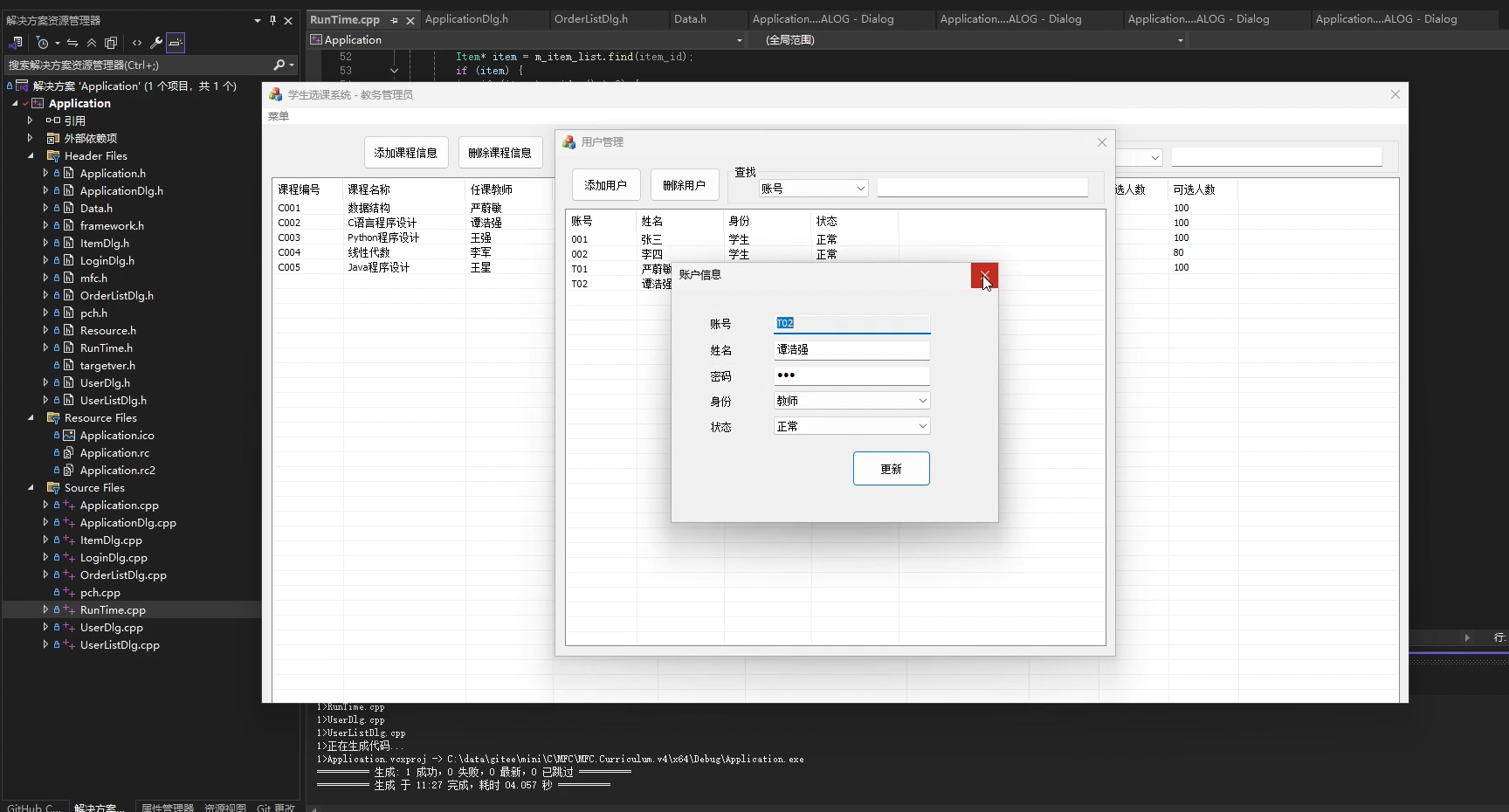
Task: Focus the 账号 account input field
Action: click(851, 323)
